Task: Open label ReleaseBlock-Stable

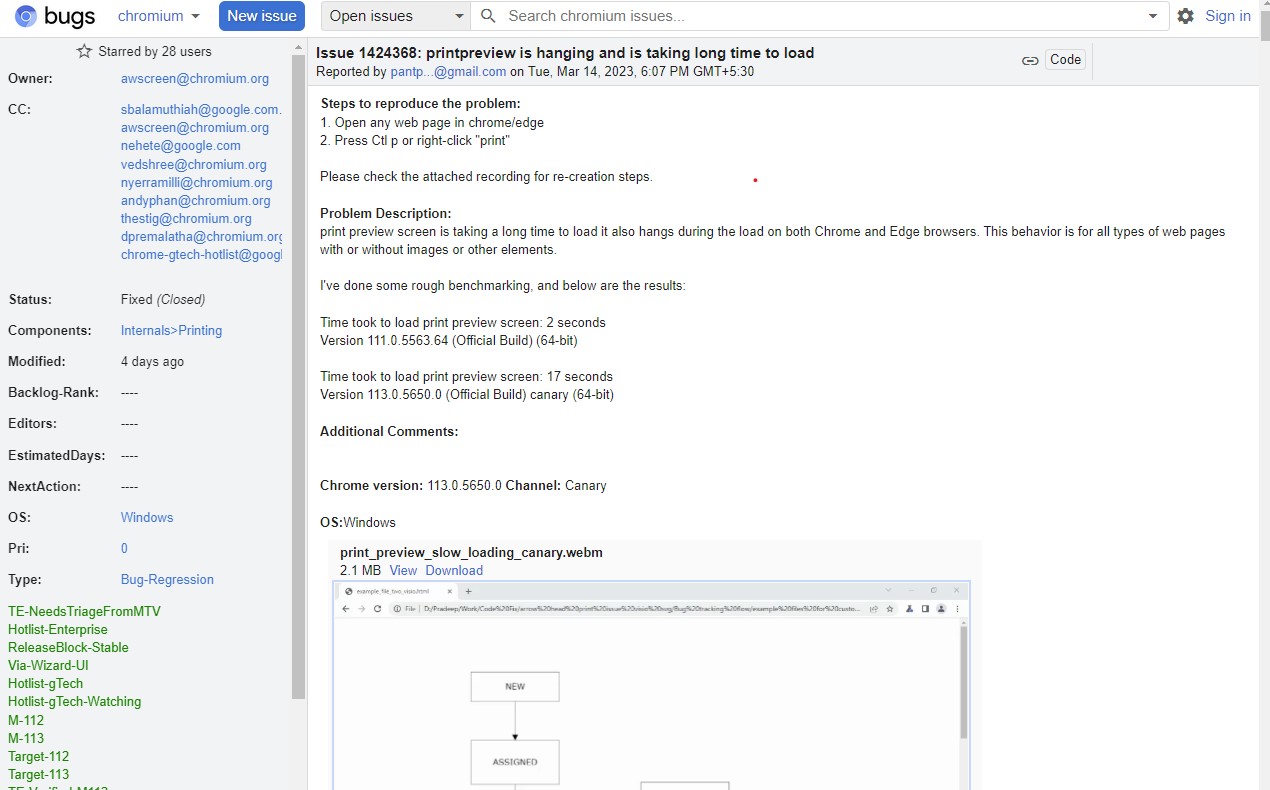Action: [68, 648]
